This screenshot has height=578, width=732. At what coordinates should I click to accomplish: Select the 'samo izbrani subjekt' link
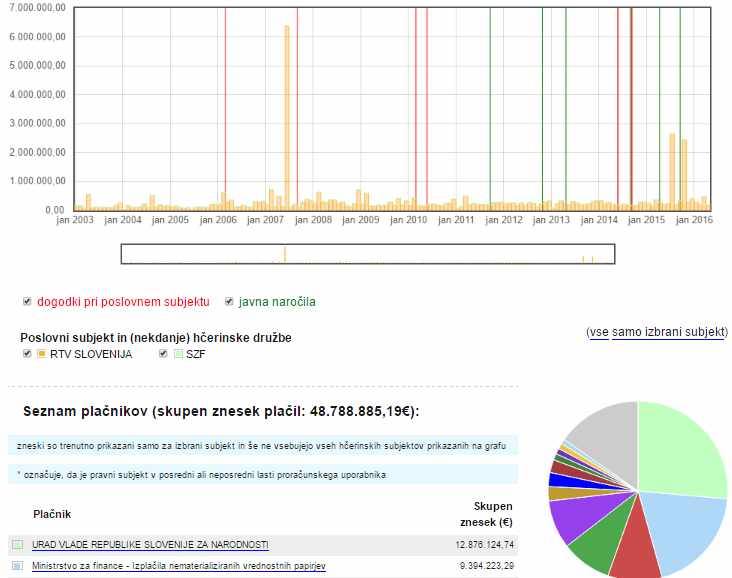pyautogui.click(x=668, y=331)
